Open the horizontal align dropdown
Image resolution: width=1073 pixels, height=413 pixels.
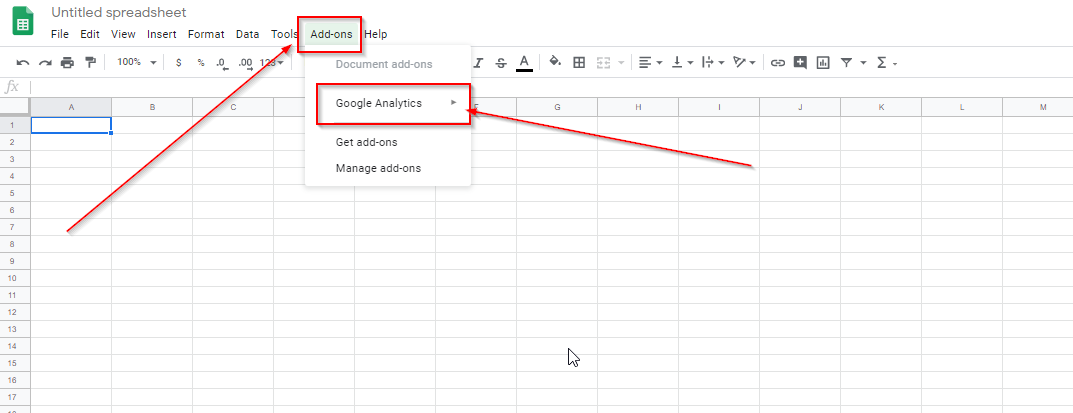pos(650,63)
